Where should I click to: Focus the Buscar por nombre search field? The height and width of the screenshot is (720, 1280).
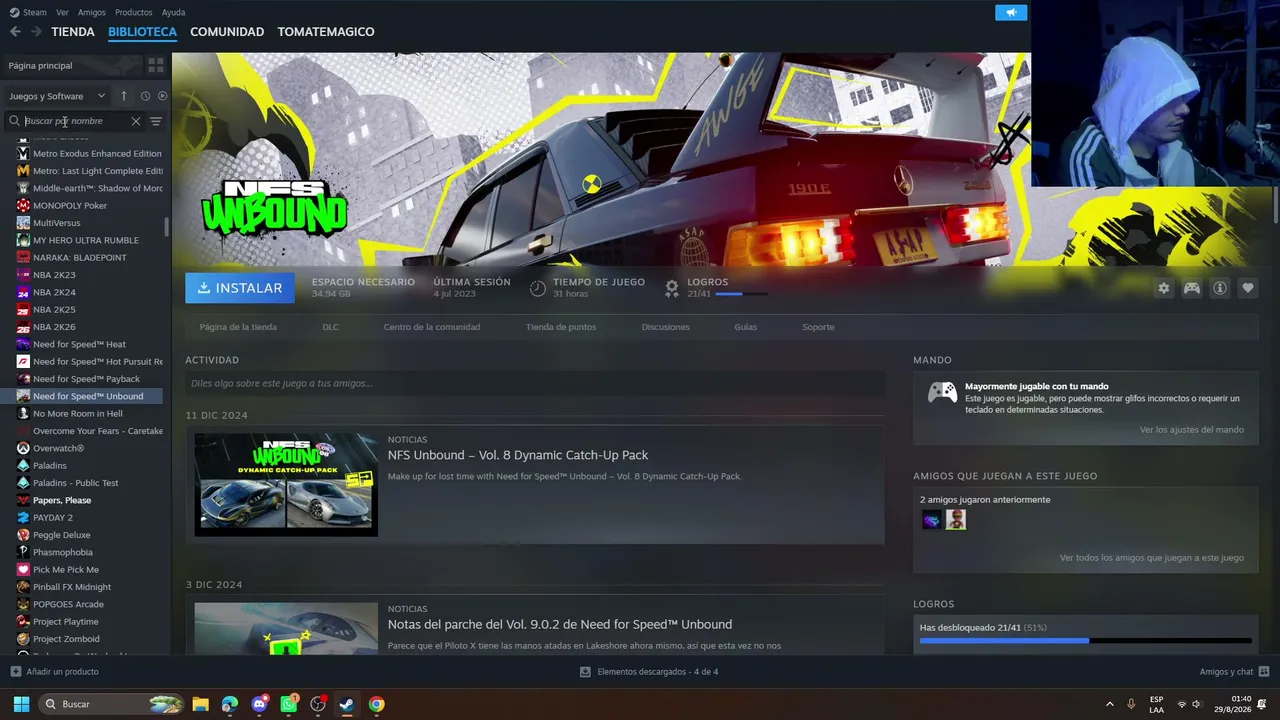click(77, 121)
